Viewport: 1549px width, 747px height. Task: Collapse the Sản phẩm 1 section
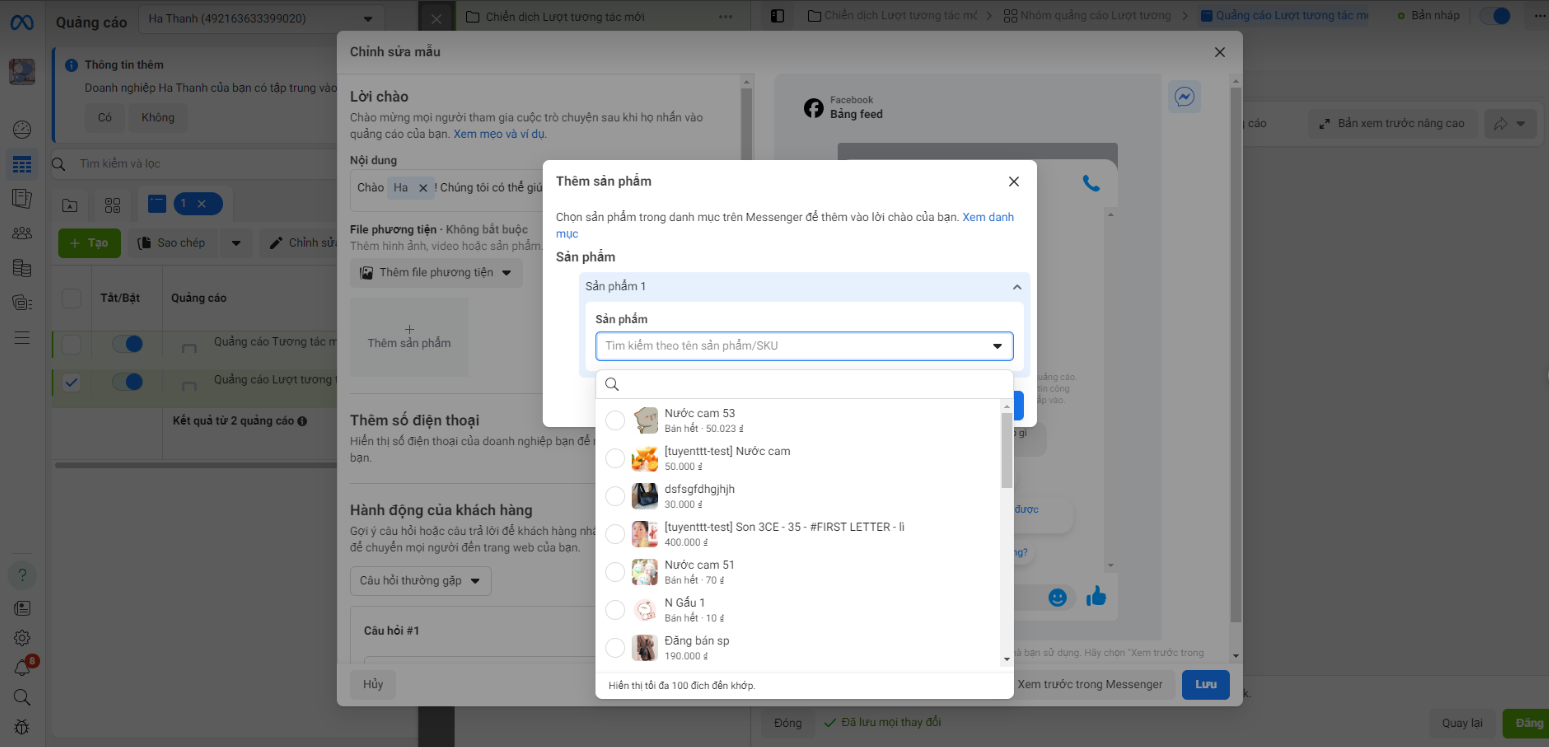tap(1017, 287)
